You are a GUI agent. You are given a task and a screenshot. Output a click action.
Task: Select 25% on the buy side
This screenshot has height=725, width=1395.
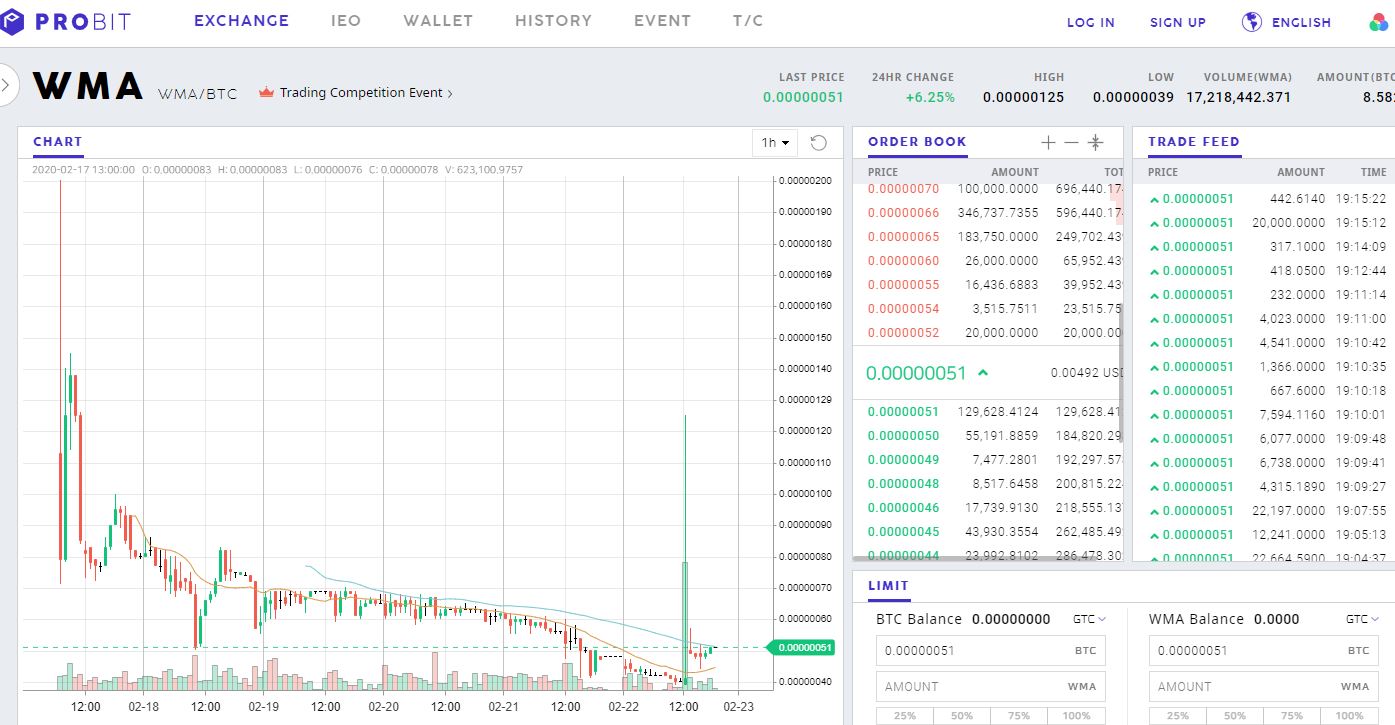[905, 716]
